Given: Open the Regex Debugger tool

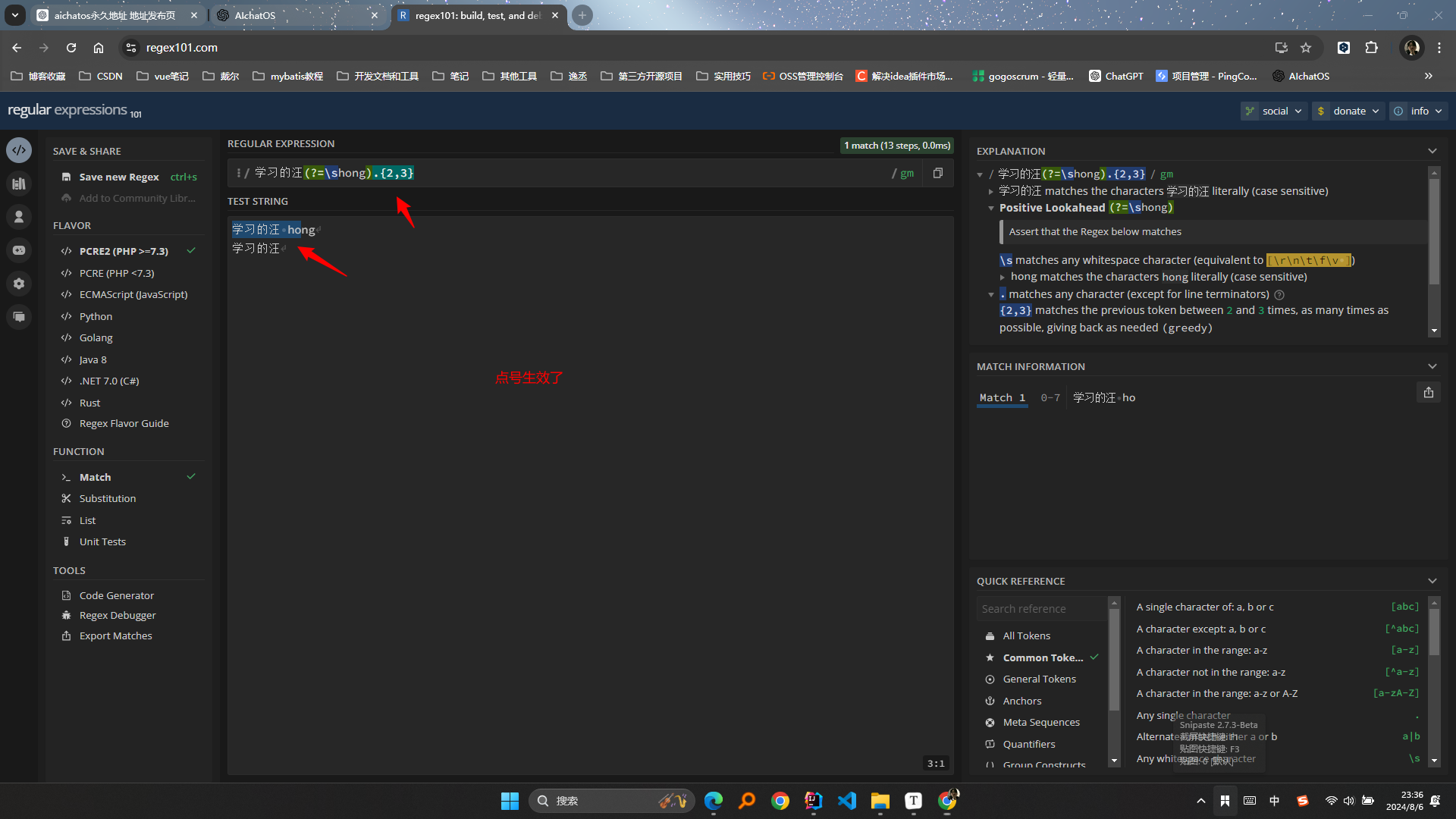Looking at the screenshot, I should 118,615.
